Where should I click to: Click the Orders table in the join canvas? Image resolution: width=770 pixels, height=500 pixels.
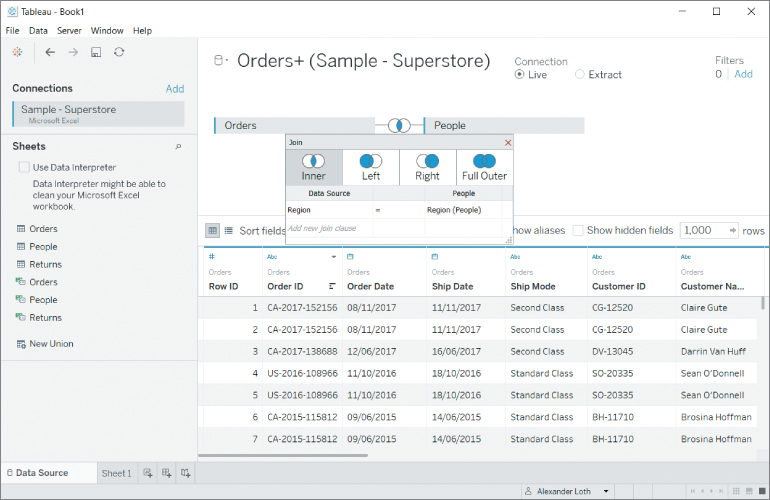pos(294,126)
